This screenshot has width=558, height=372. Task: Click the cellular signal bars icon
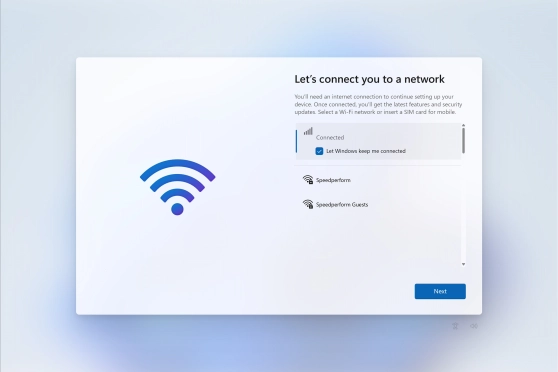tap(308, 131)
